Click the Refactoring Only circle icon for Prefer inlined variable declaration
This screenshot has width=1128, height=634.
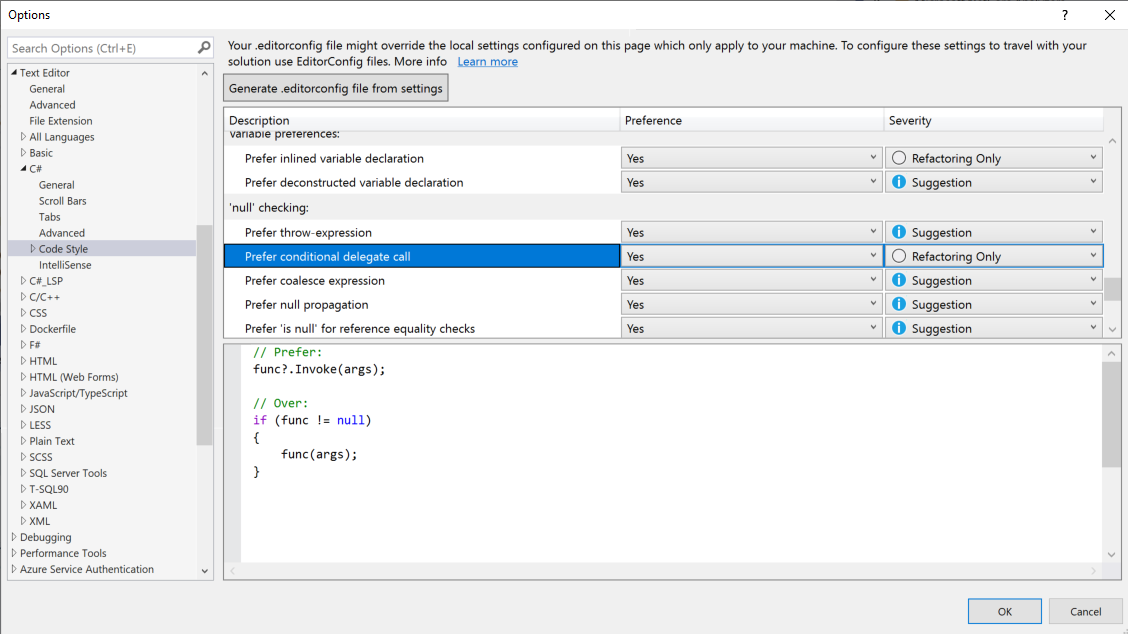[897, 157]
